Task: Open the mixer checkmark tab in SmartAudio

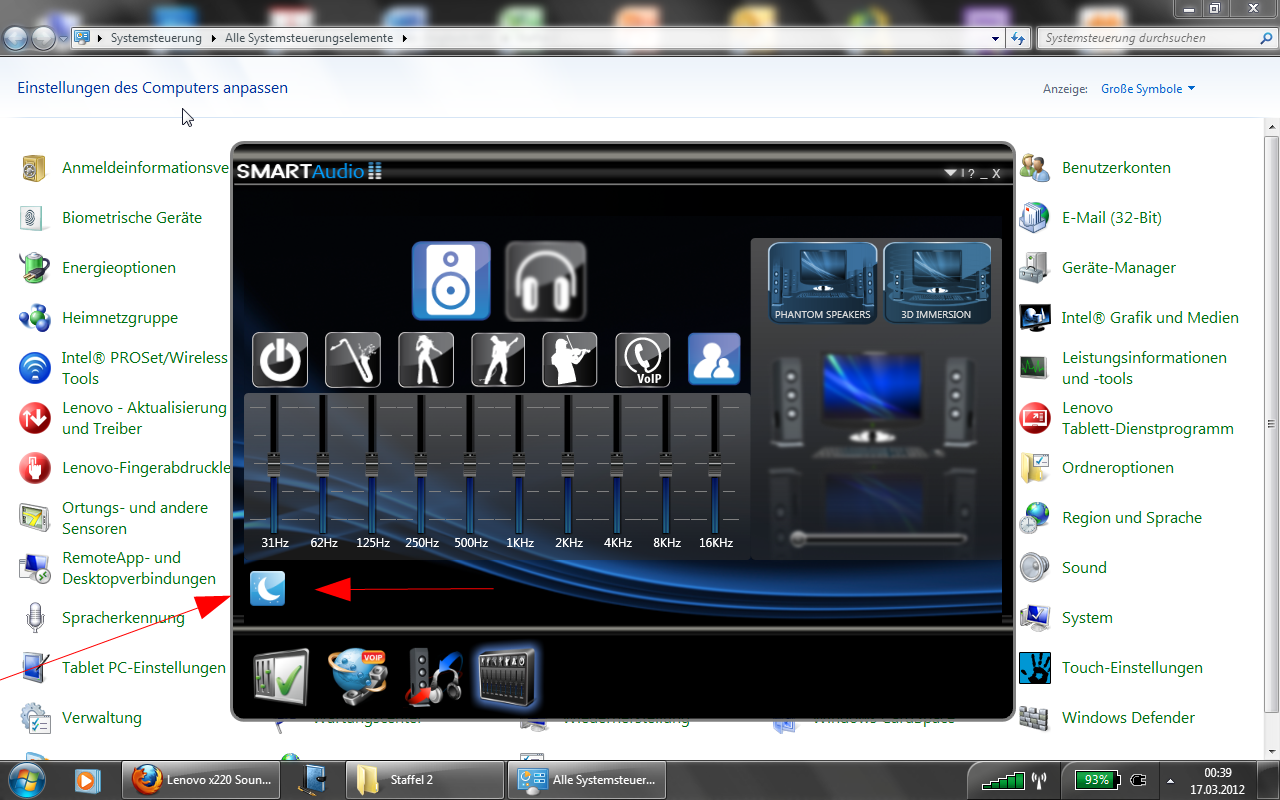Action: (280, 677)
